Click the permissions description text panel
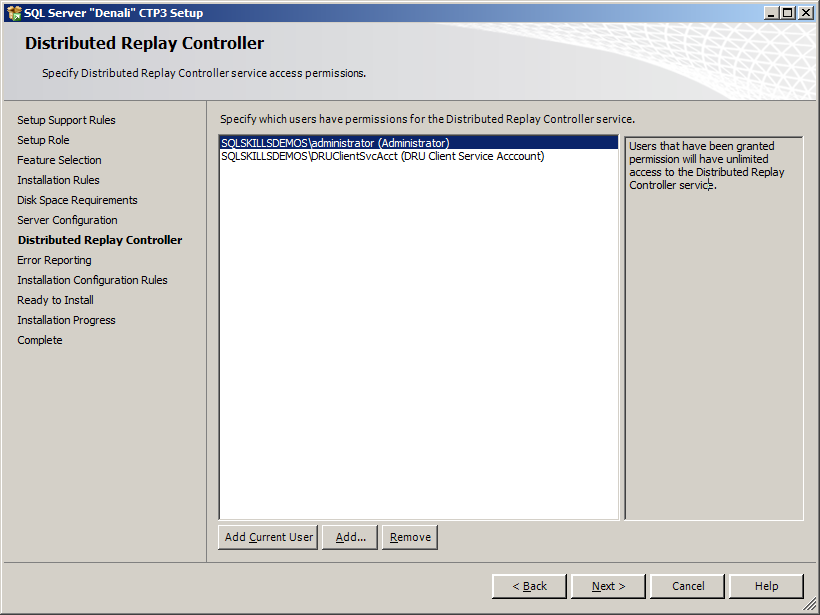This screenshot has width=820, height=615. pos(714,328)
